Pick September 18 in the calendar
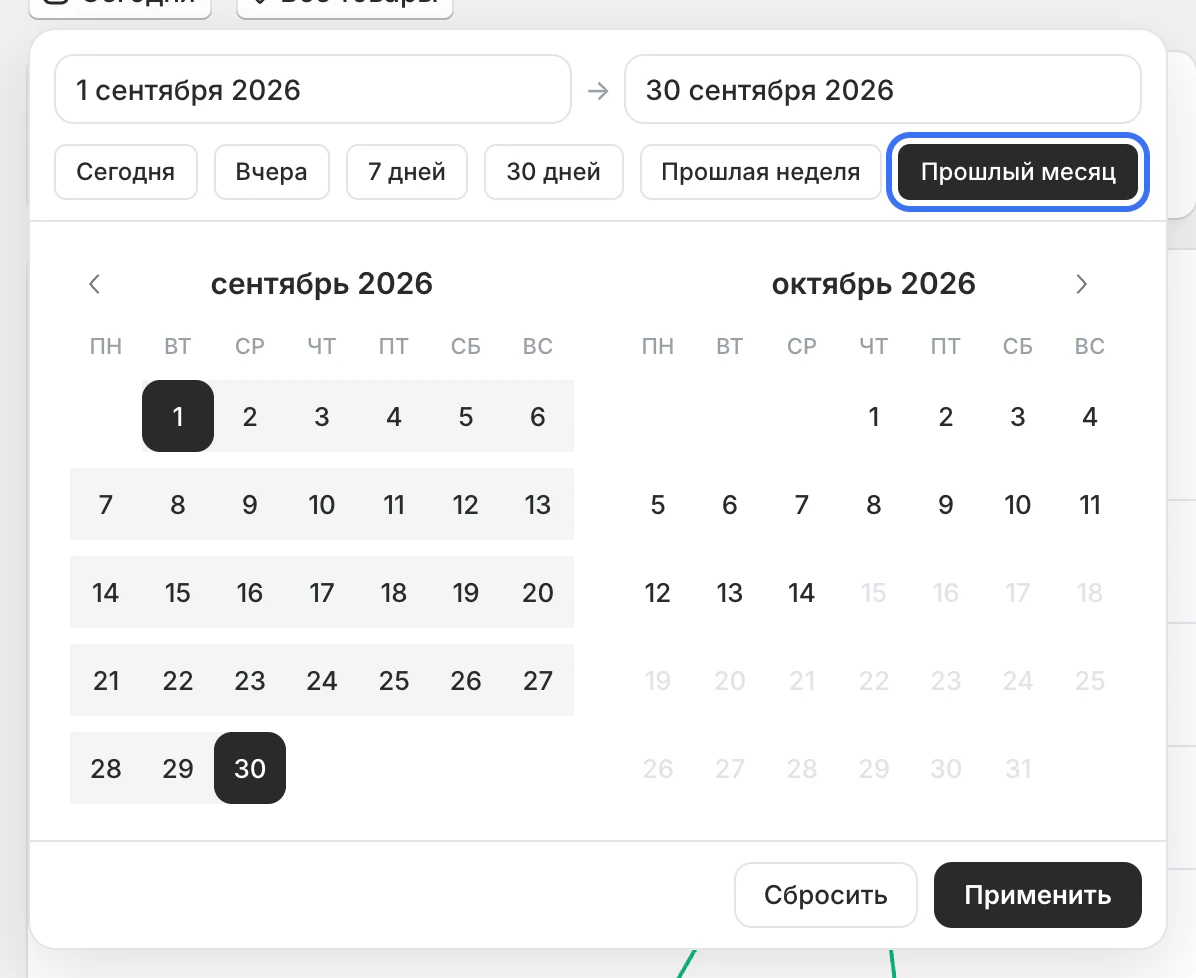The width and height of the screenshot is (1196, 978). click(394, 593)
